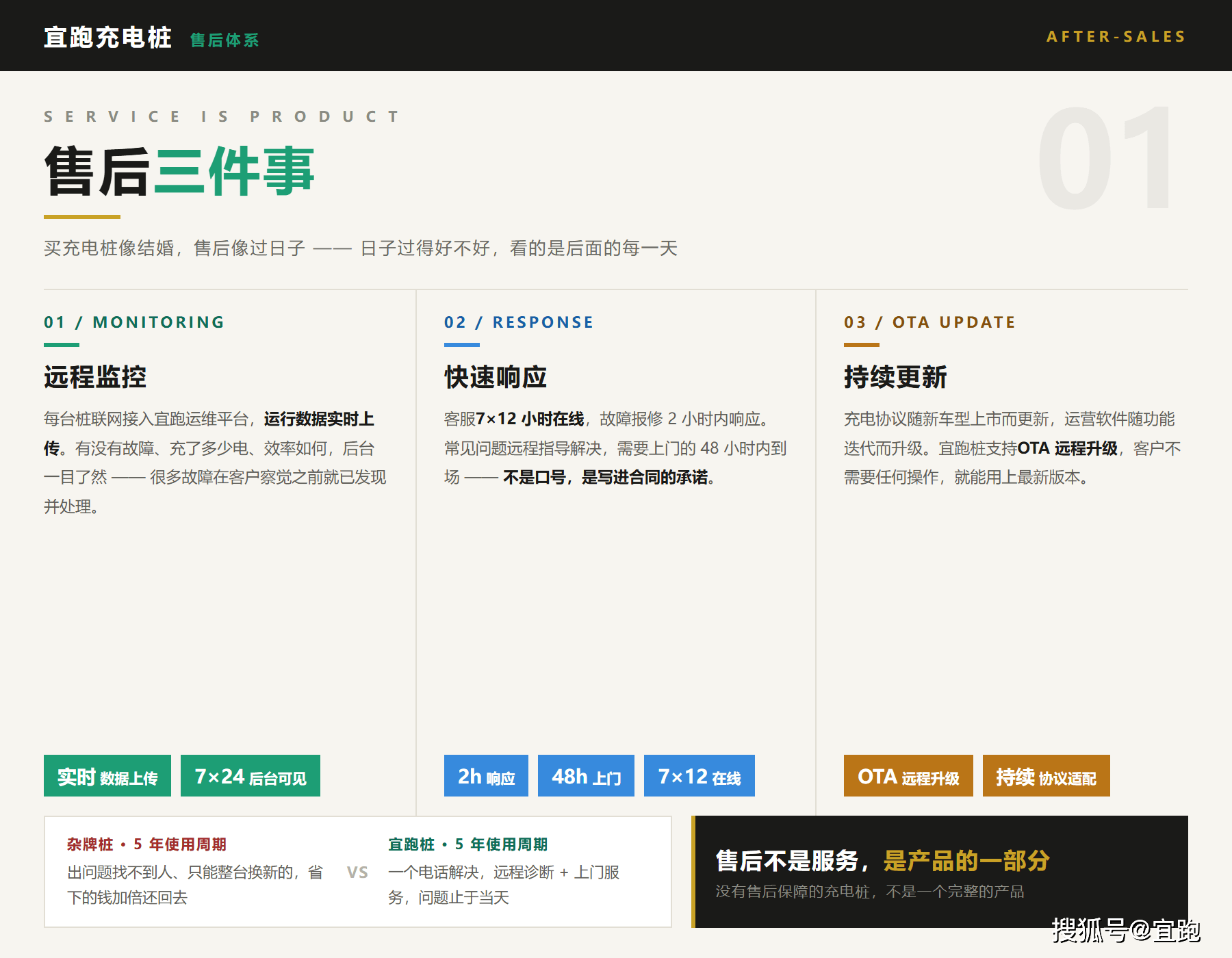Viewport: 1232px width, 958px height.
Task: Click the 持续更新 heading
Action: pyautogui.click(x=895, y=377)
